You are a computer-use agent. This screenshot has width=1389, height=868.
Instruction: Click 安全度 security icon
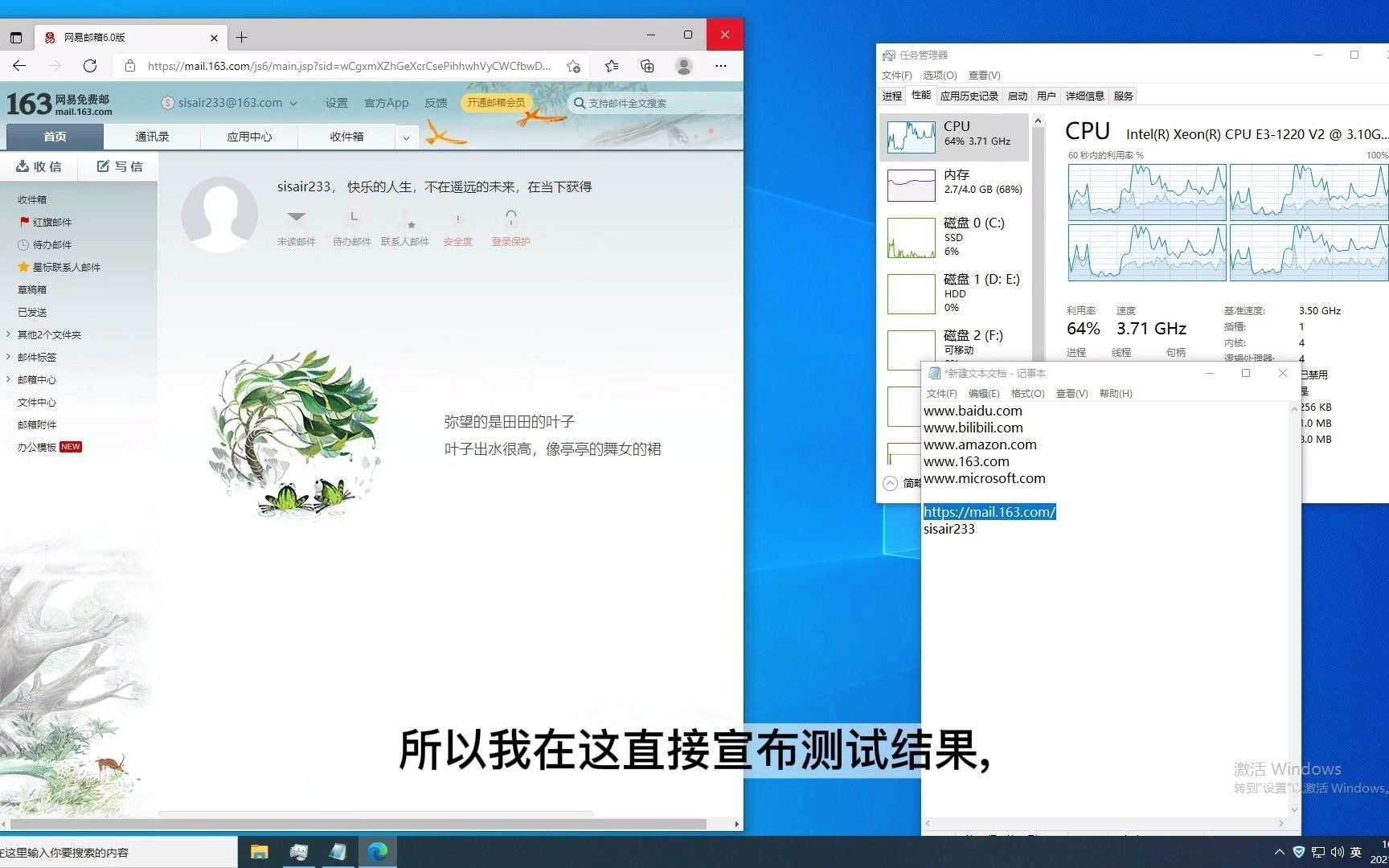click(x=458, y=219)
